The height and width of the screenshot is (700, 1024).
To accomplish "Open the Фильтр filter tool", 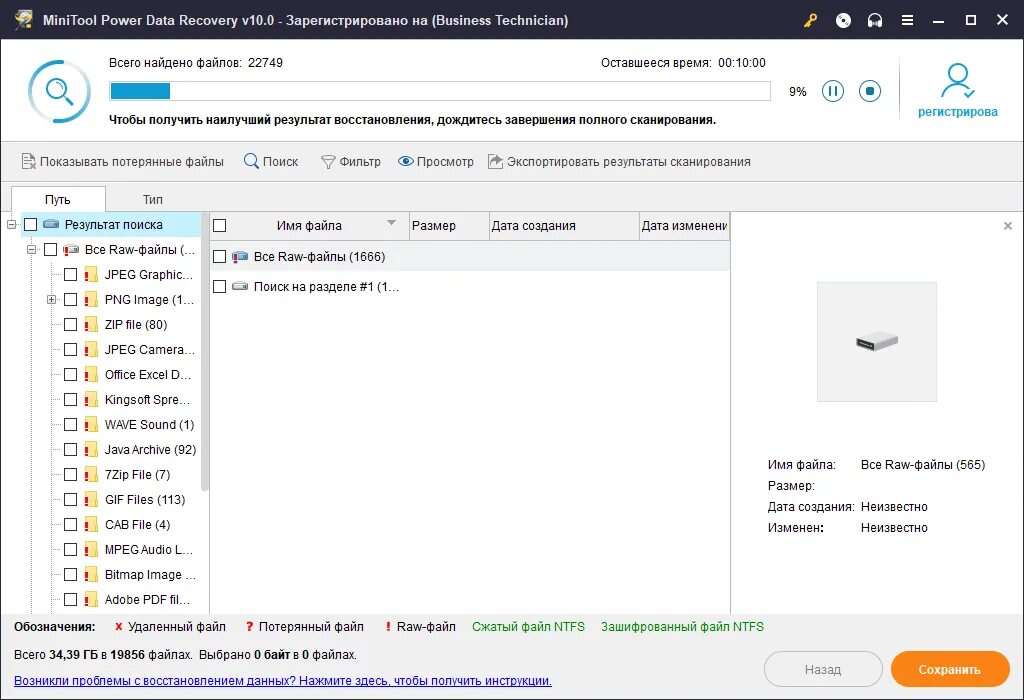I will pyautogui.click(x=351, y=161).
